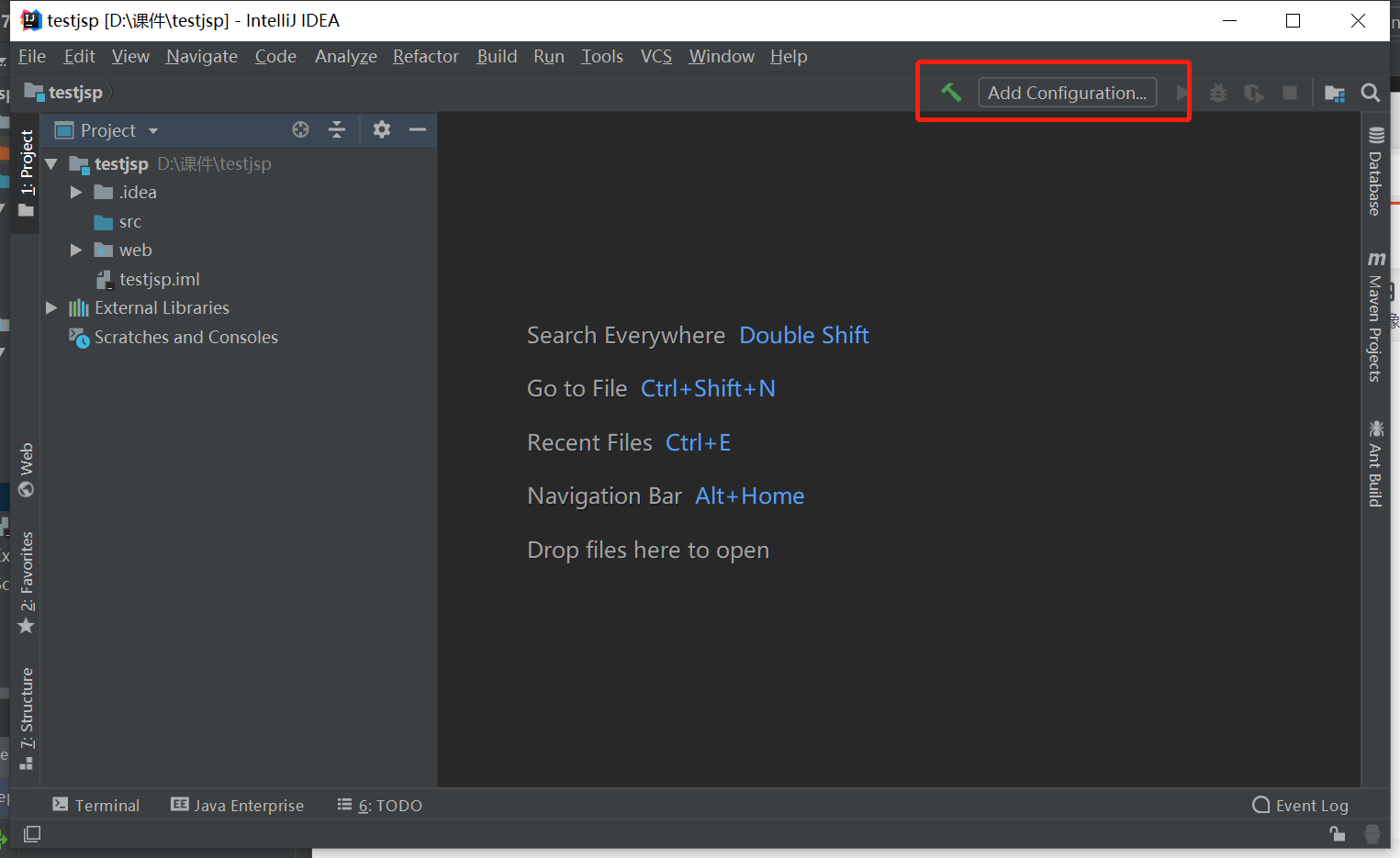Open the Java Enterprise tool window
The width and height of the screenshot is (1400, 858).
pyautogui.click(x=238, y=806)
